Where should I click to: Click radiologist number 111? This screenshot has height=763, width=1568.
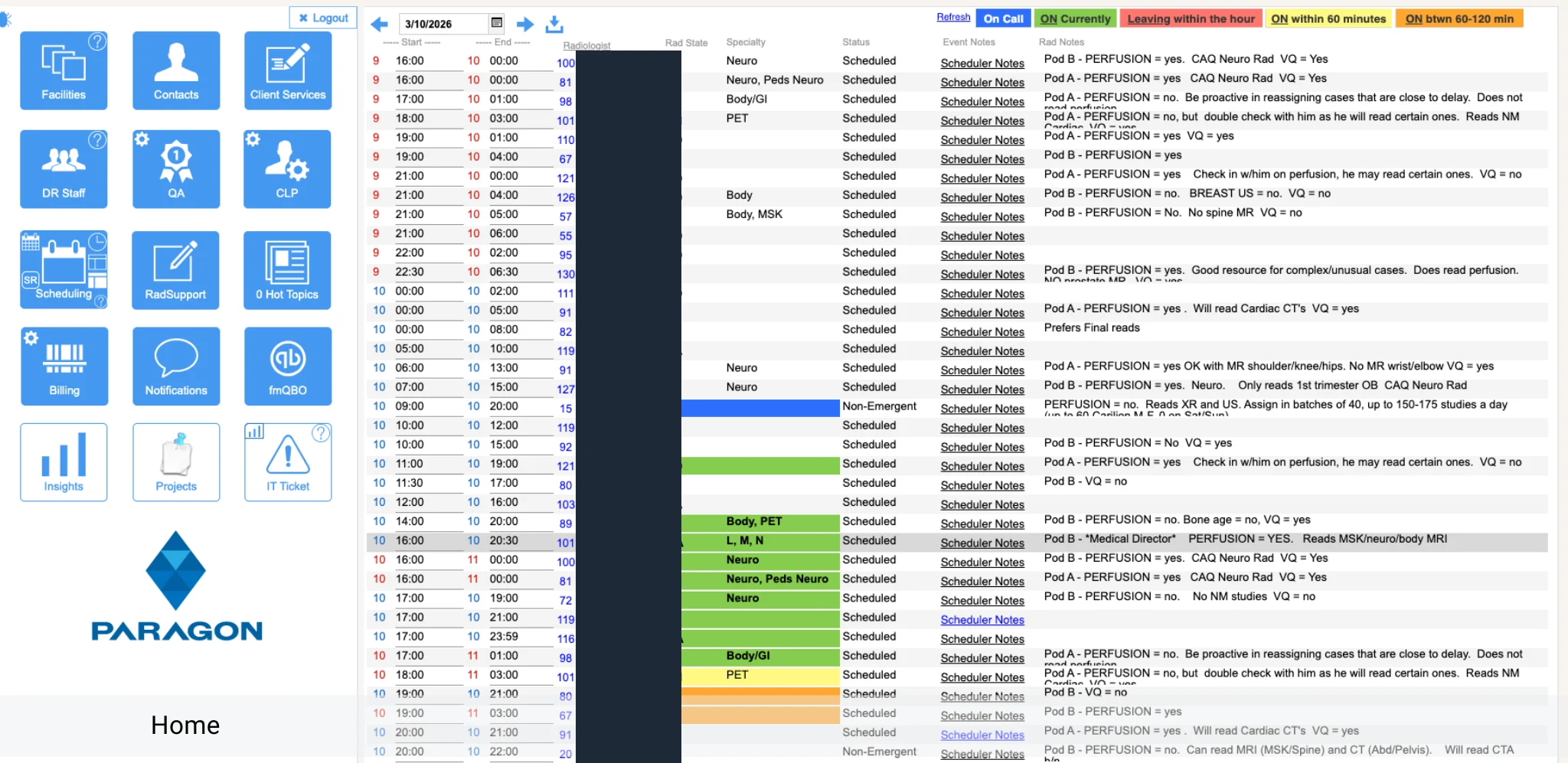(566, 293)
